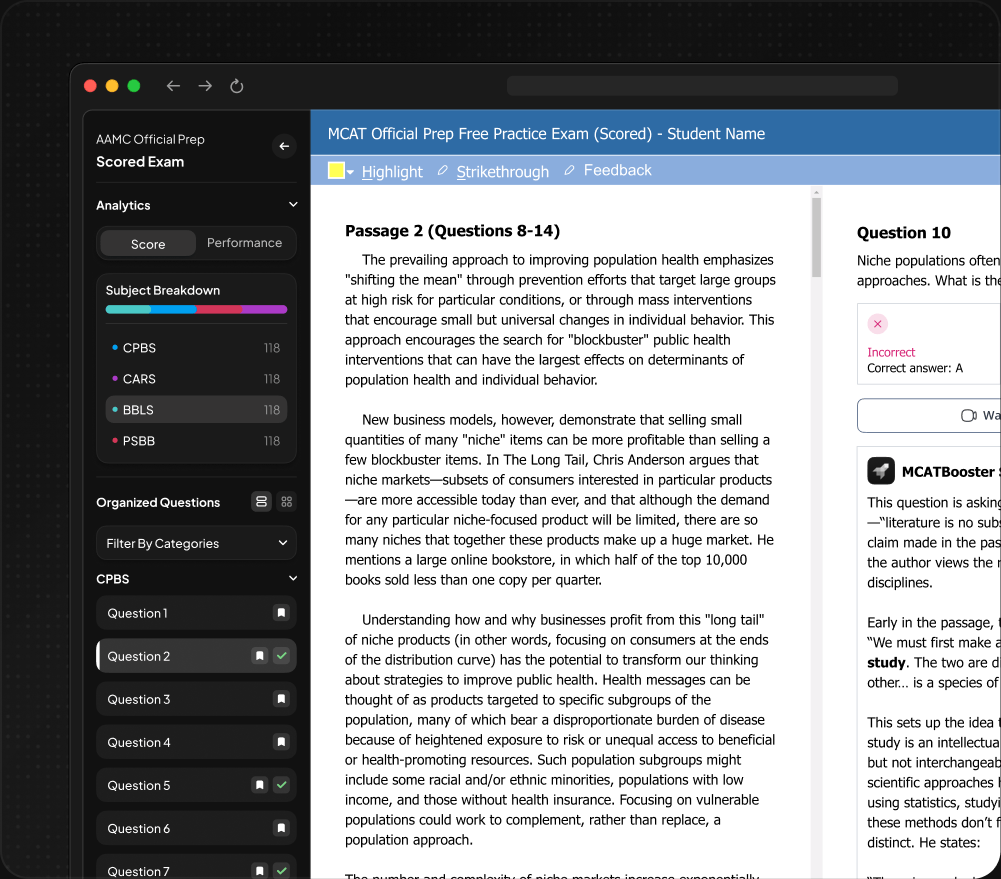Reload the page using refresh icon
This screenshot has height=879, width=1001.
pos(236,86)
